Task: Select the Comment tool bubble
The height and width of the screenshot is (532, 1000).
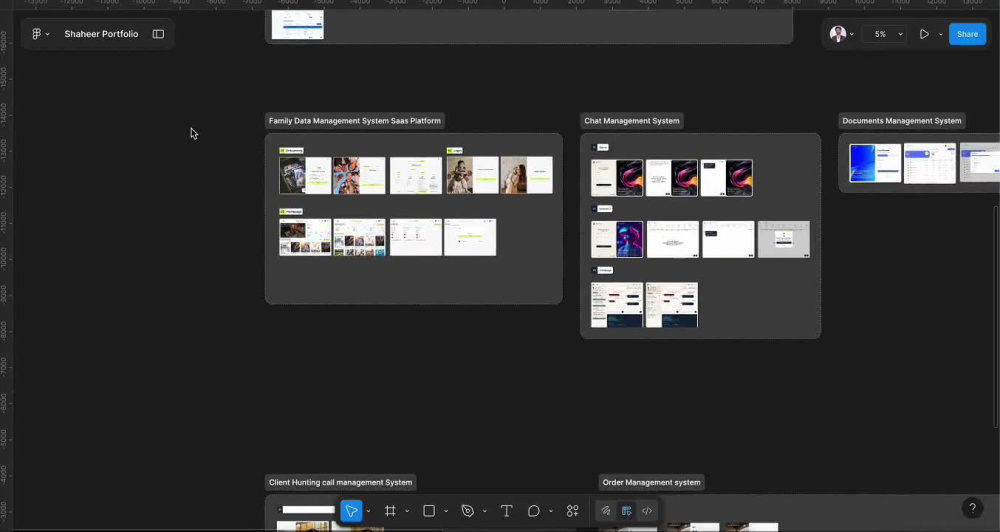Action: 534,510
